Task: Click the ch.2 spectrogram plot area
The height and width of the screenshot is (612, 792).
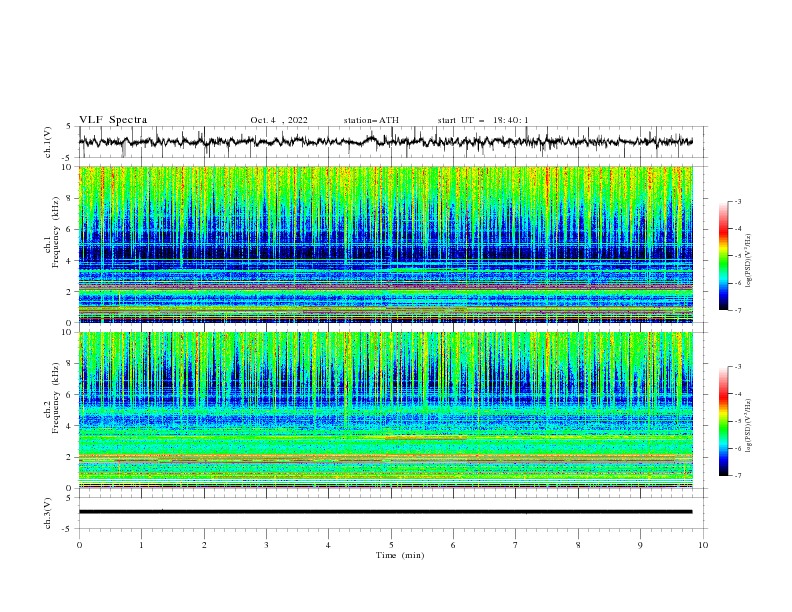Action: pyautogui.click(x=385, y=410)
